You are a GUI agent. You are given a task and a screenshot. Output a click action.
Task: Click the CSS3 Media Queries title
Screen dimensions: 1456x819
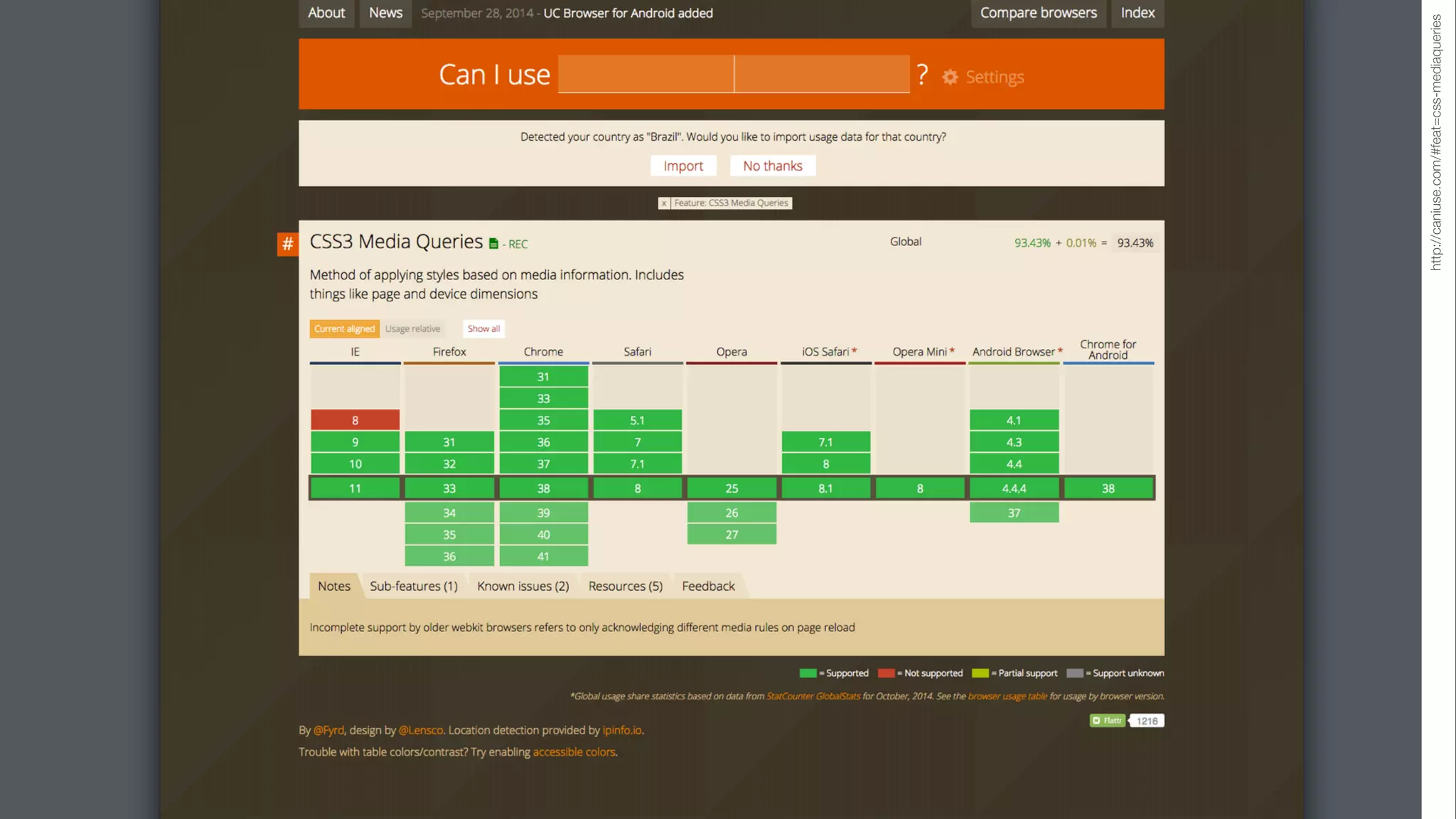tap(397, 242)
